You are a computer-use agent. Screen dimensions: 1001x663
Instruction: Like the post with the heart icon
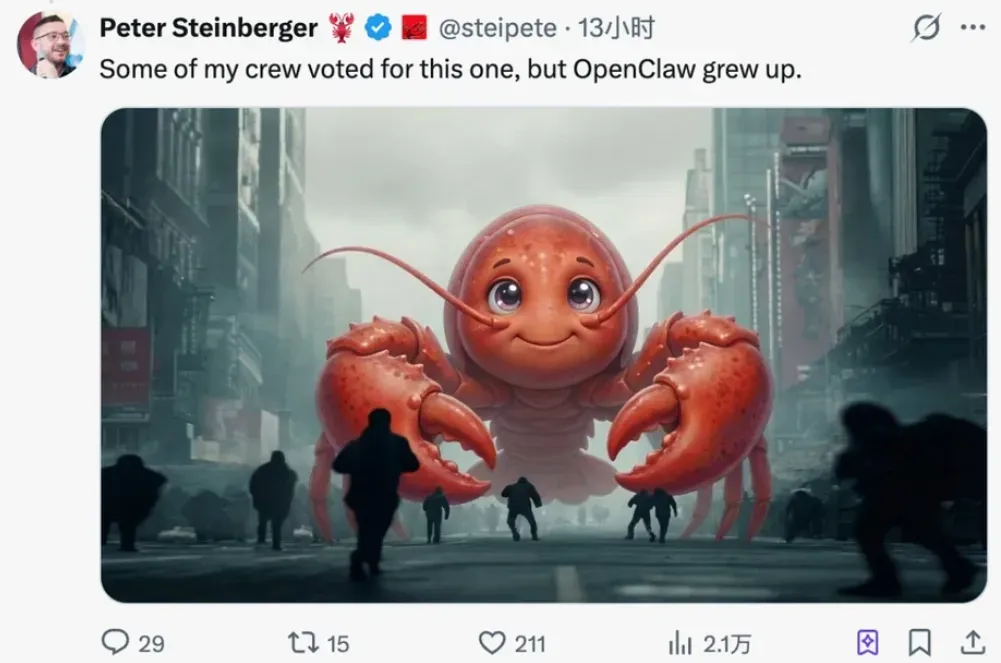(492, 643)
